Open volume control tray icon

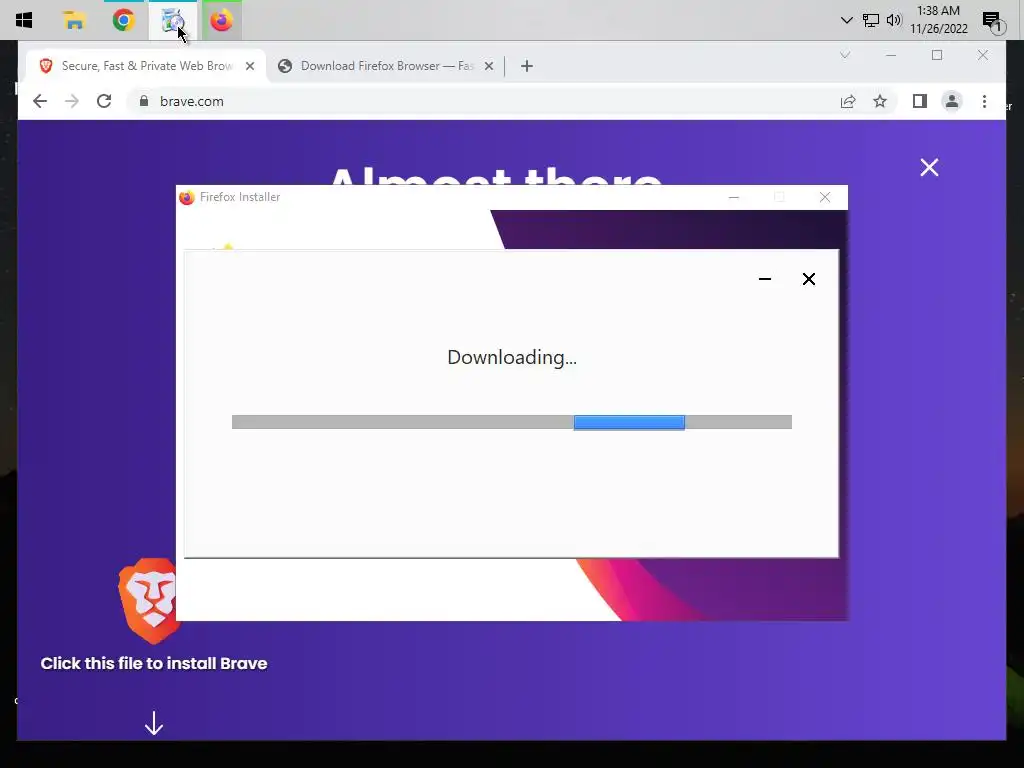tap(894, 20)
